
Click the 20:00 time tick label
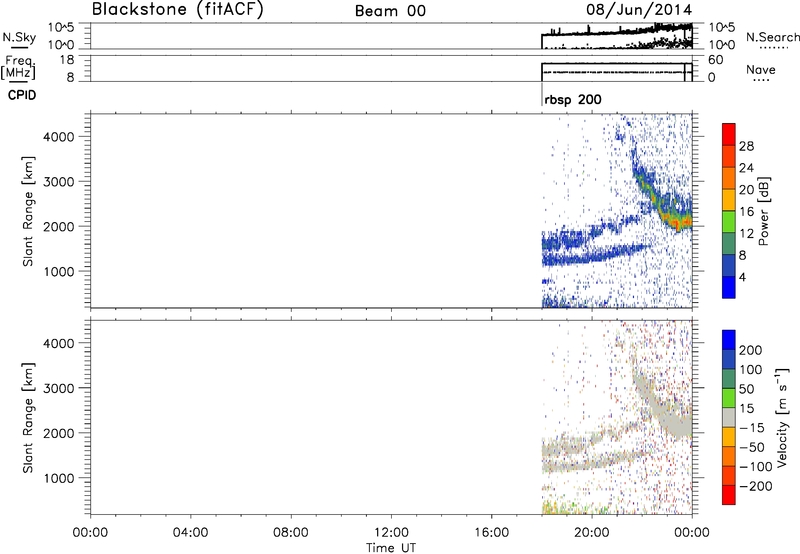point(592,533)
